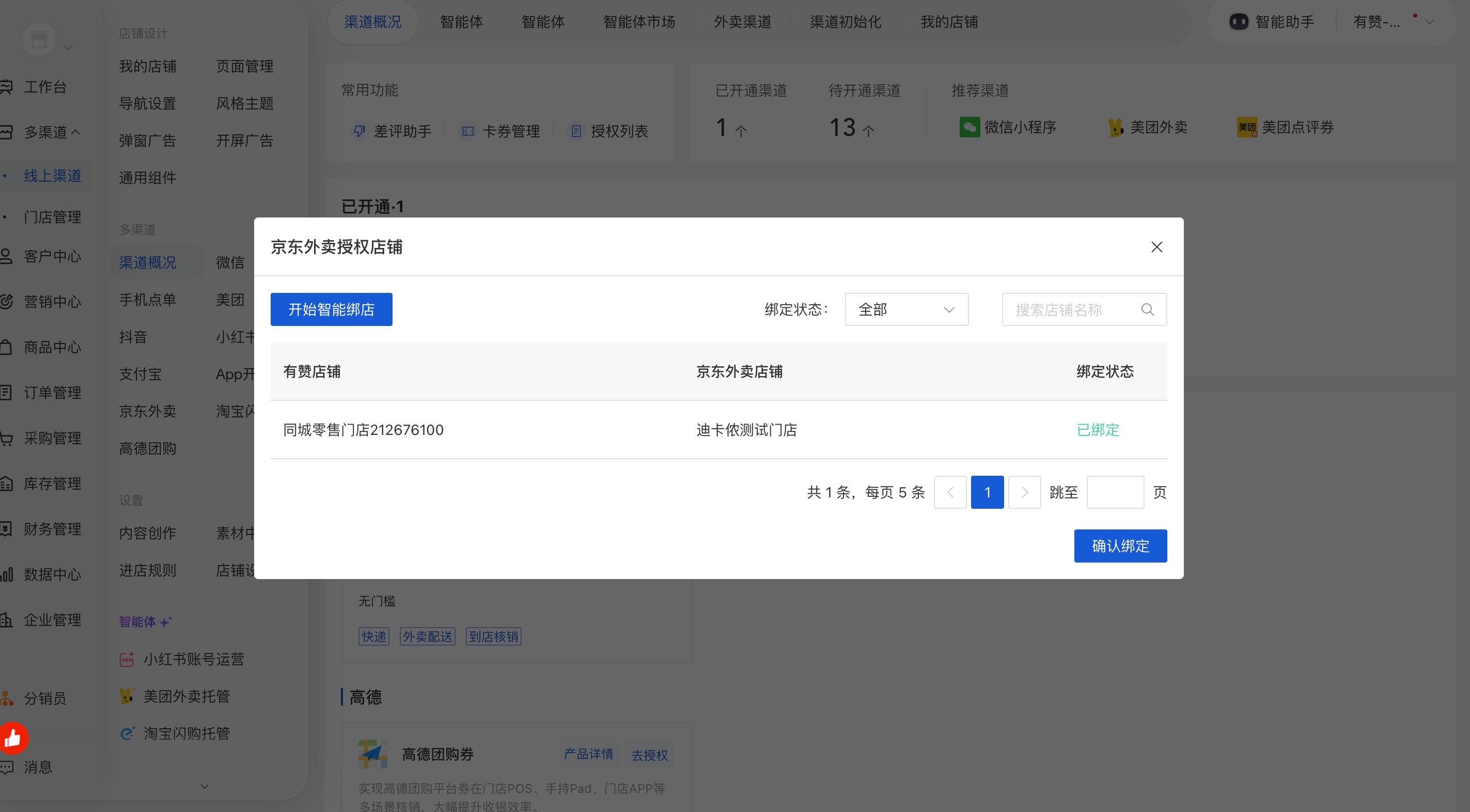1470x812 pixels.
Task: Expand the 有赞 account dropdown arrow
Action: pos(1430,22)
